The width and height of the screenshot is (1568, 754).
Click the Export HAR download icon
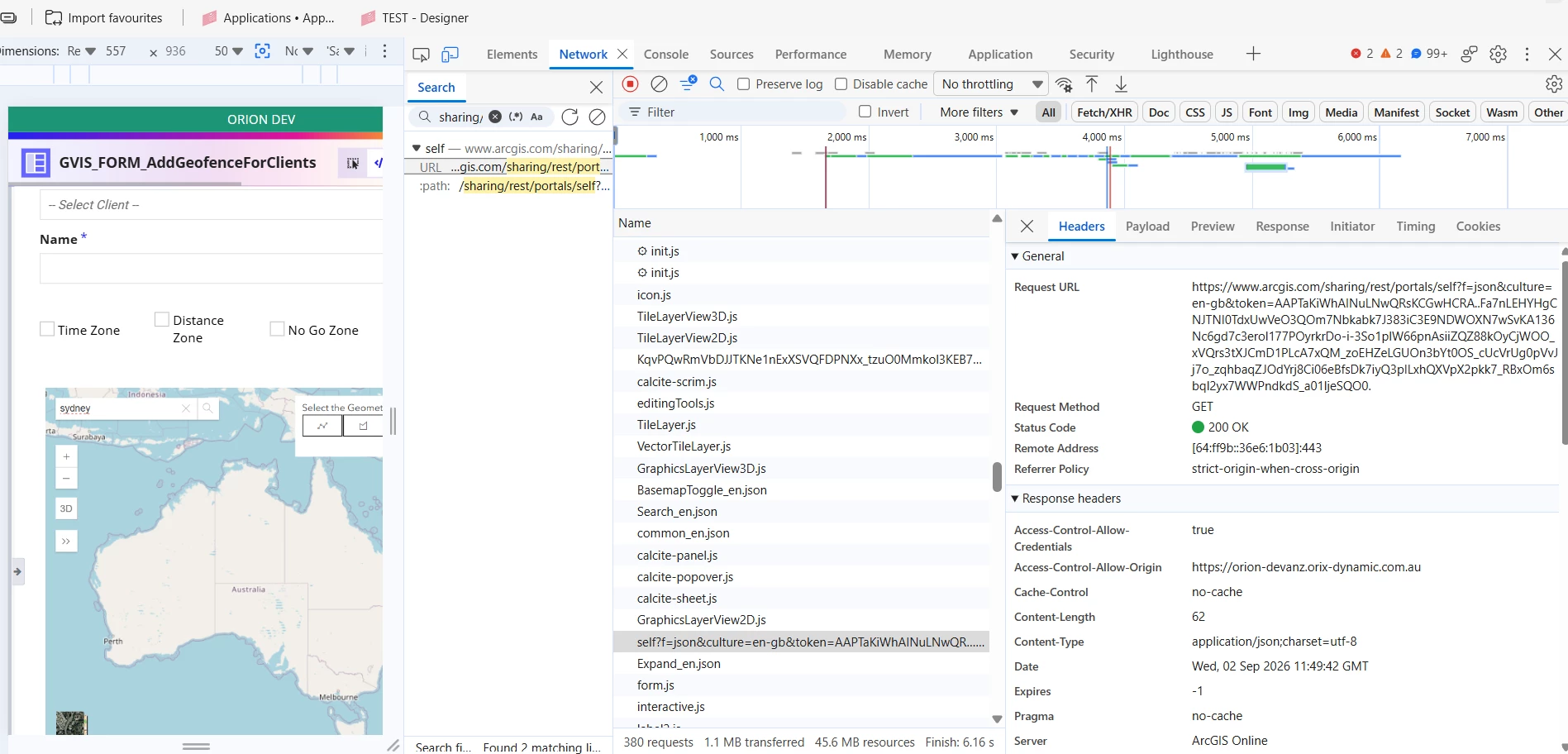1121,84
